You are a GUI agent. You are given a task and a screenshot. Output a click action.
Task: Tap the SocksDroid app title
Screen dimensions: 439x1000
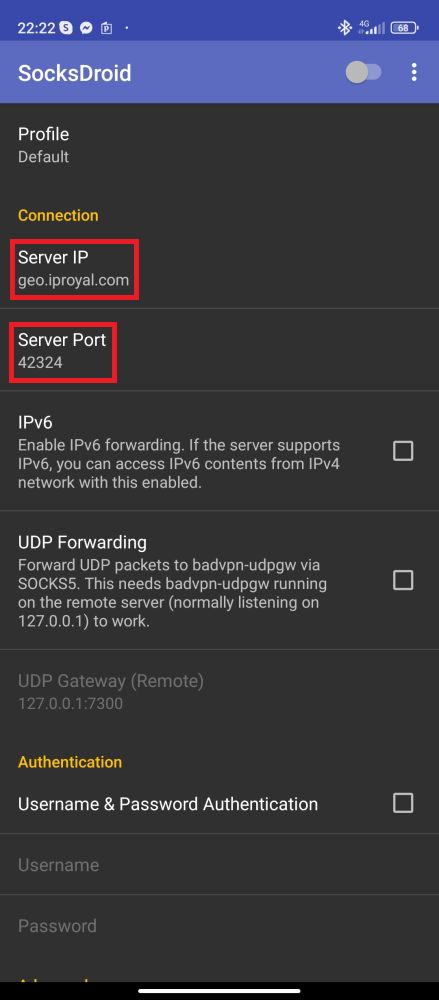[75, 73]
